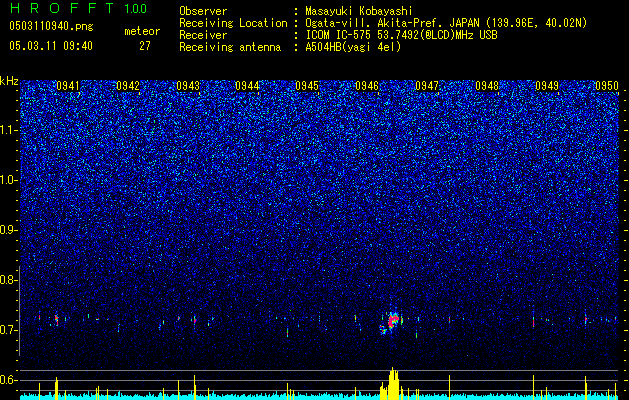Click the 0.6 kHz axis label
This screenshot has height=400, width=629.
[8, 380]
